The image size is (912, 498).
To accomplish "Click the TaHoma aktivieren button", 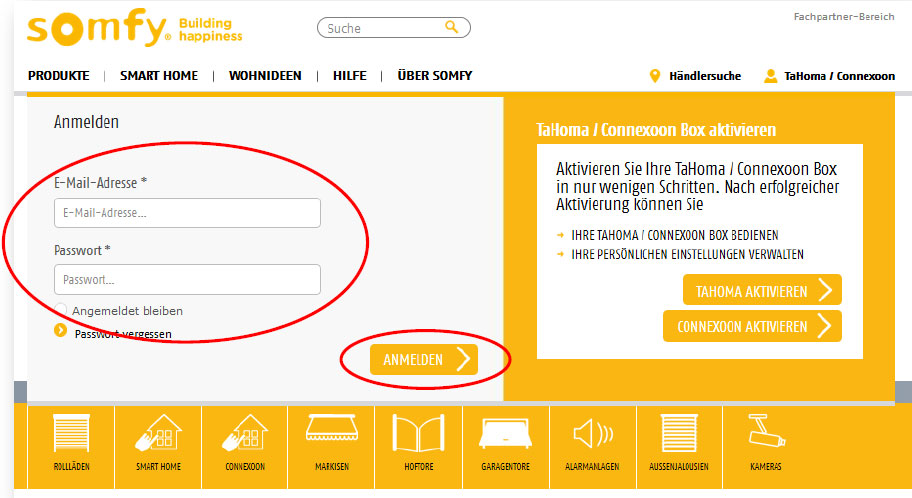I will coord(763,290).
